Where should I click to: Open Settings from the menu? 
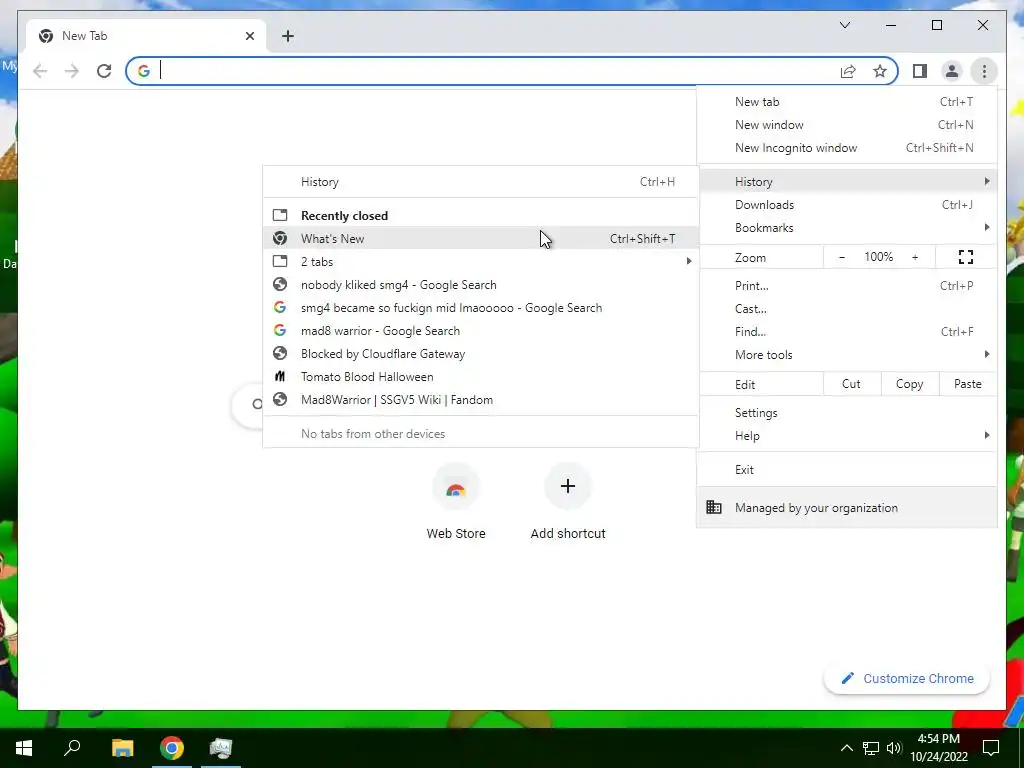pyautogui.click(x=847, y=413)
